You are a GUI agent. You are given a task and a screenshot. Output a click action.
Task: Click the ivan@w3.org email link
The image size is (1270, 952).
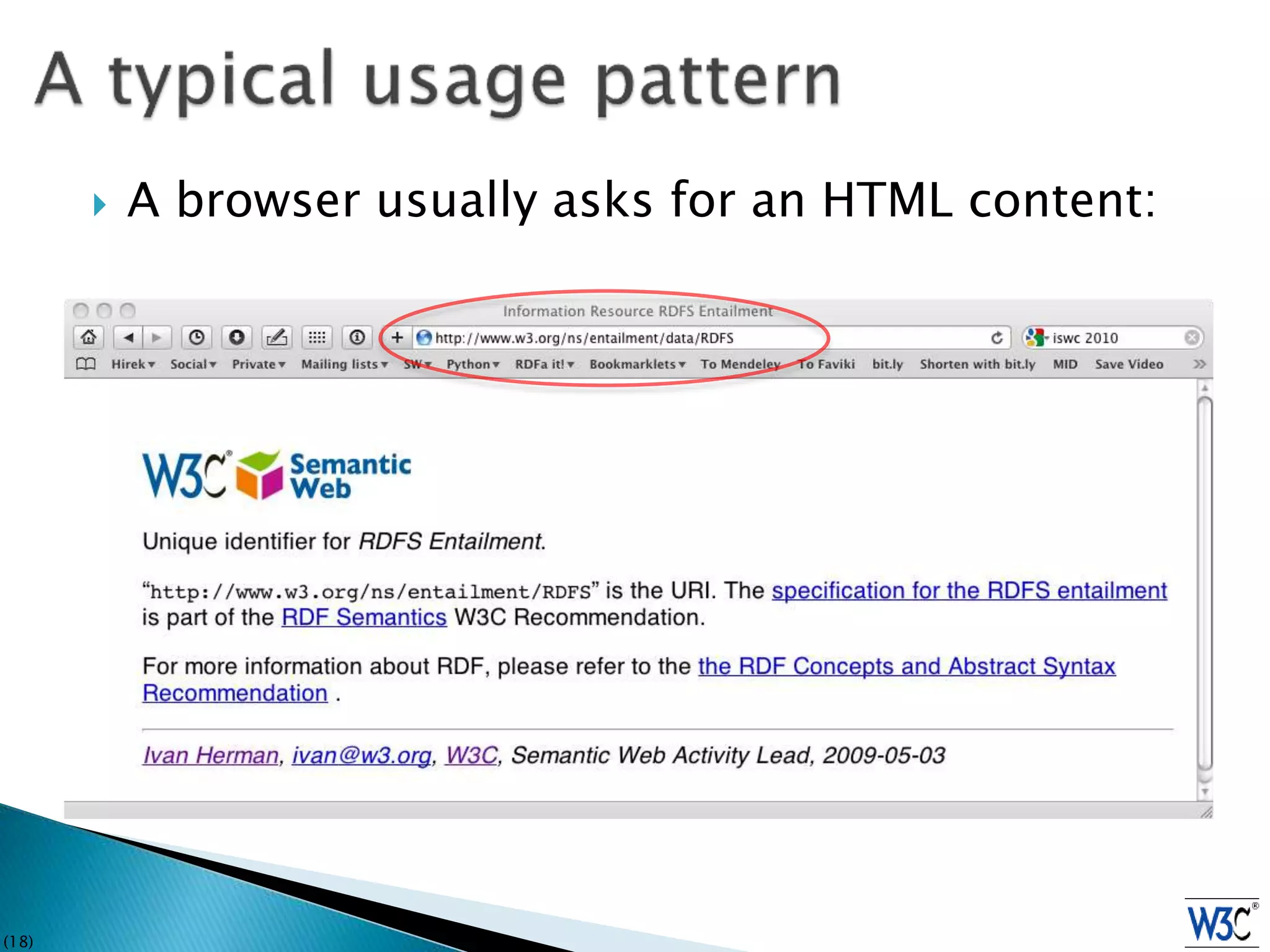(x=362, y=755)
